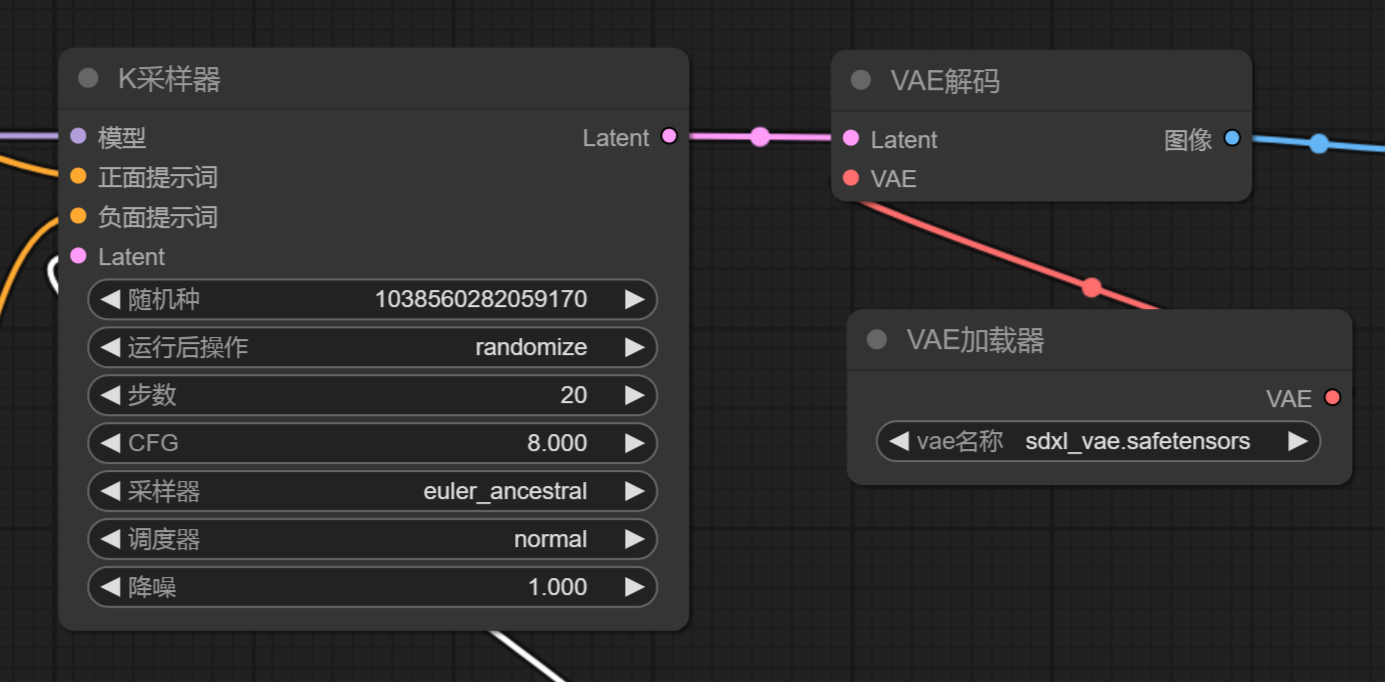Open the vae名称 sdxl_vae.safetensors dropdown
1385x682 pixels.
point(1099,441)
